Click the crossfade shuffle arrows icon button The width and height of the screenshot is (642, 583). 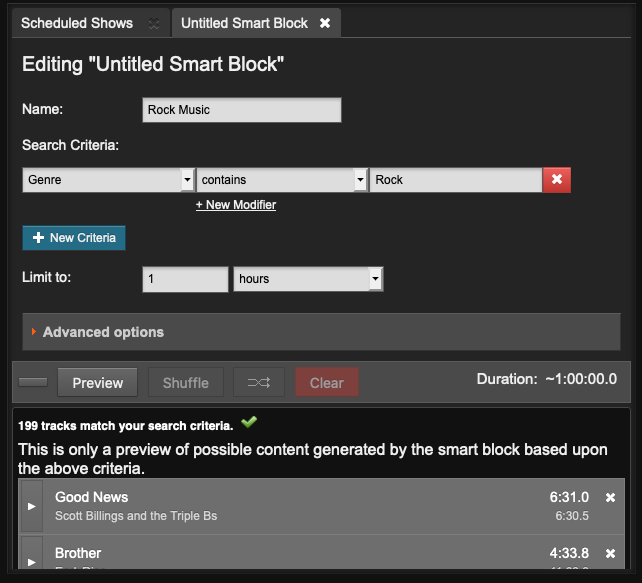(259, 382)
